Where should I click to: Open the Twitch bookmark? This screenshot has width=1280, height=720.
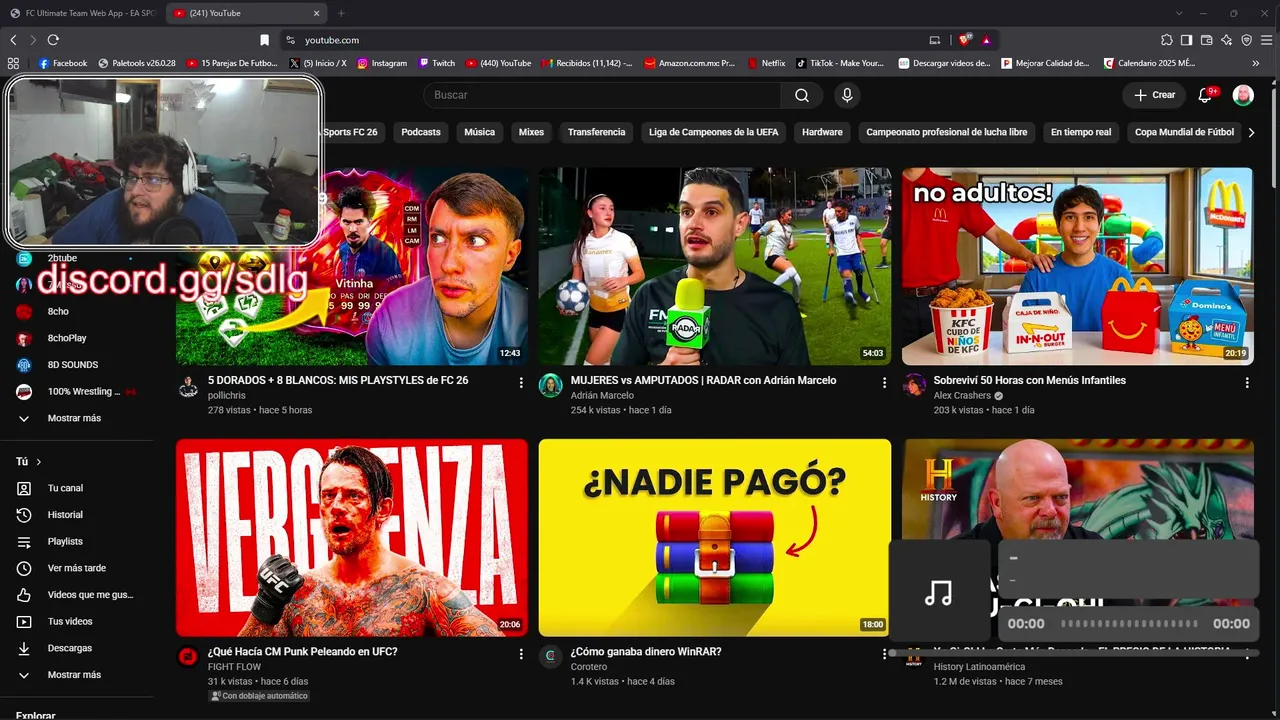[x=437, y=63]
